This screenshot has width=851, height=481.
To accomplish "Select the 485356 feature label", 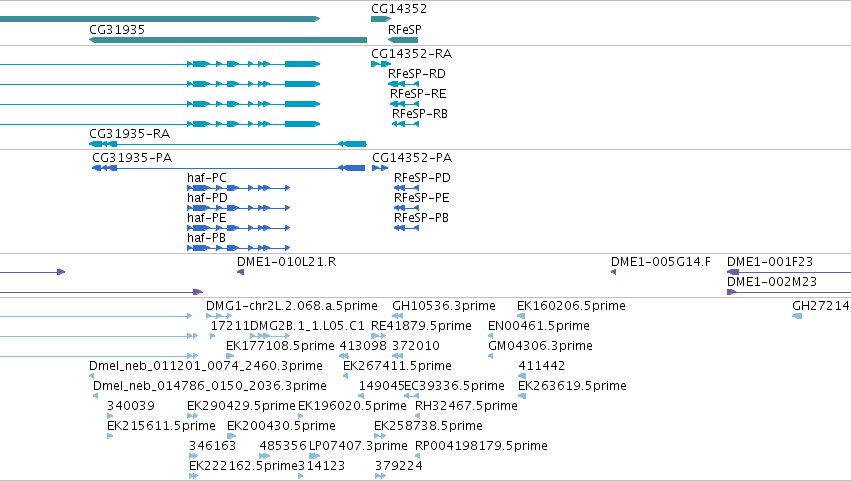I will (x=283, y=447).
